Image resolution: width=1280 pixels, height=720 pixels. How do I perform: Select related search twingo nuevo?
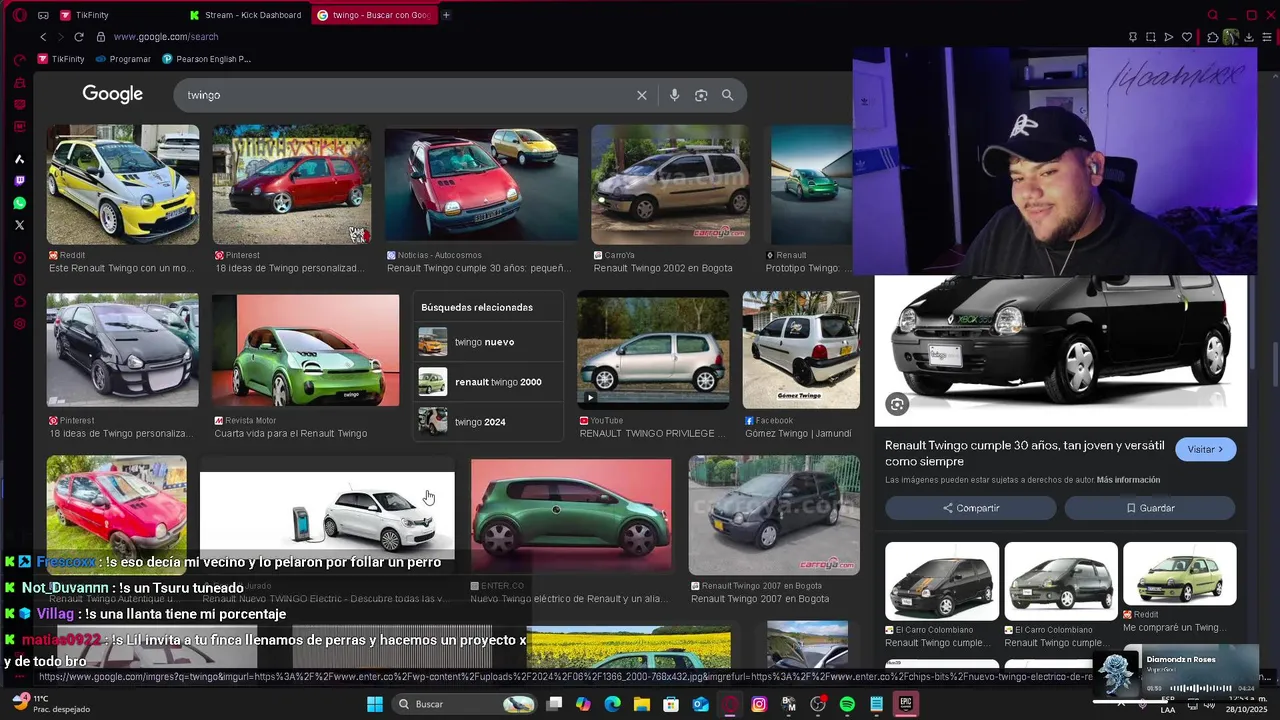pyautogui.click(x=488, y=342)
